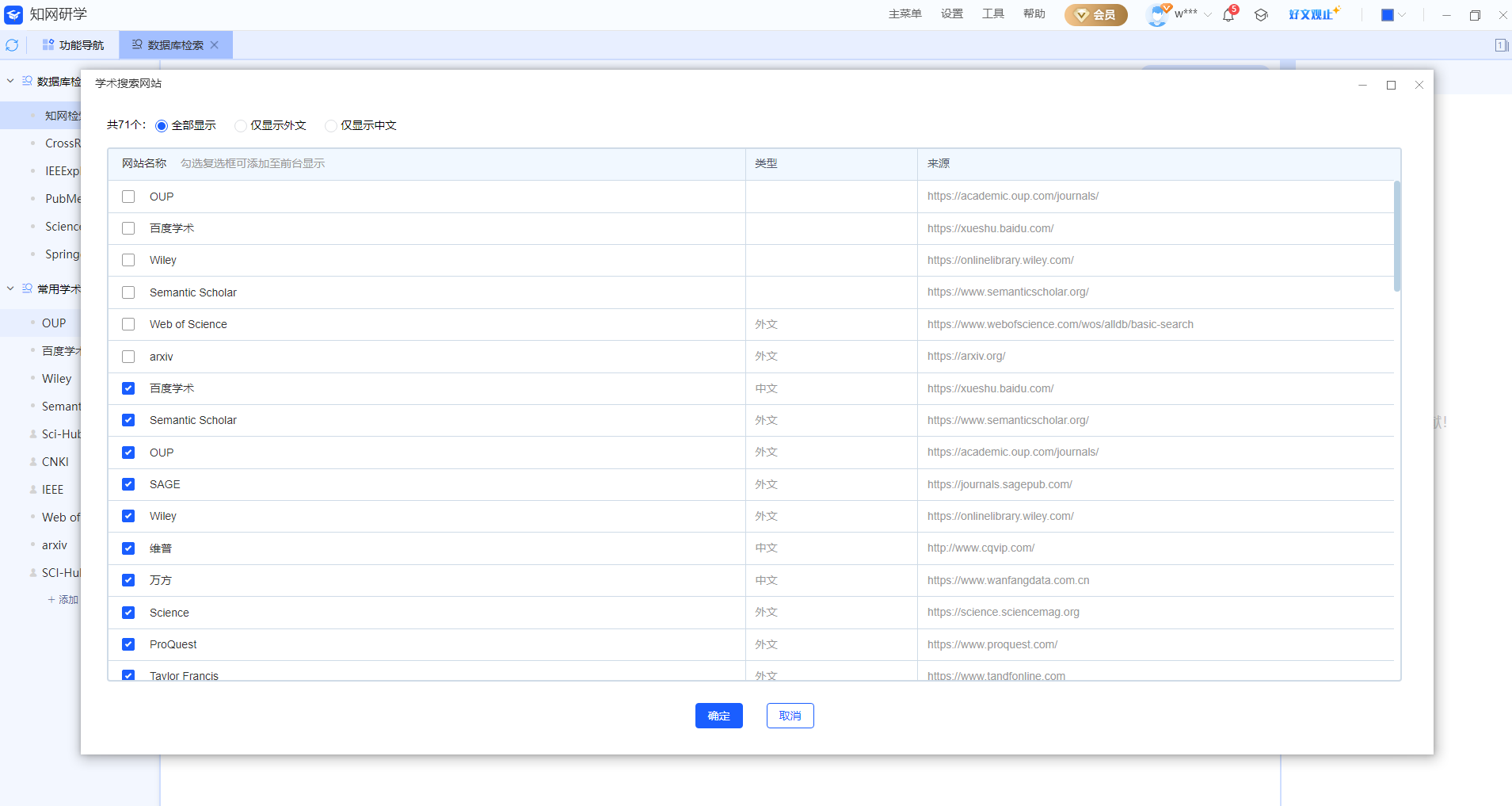Click the graduation cap icon in title bar
The image size is (1512, 806).
1261,15
